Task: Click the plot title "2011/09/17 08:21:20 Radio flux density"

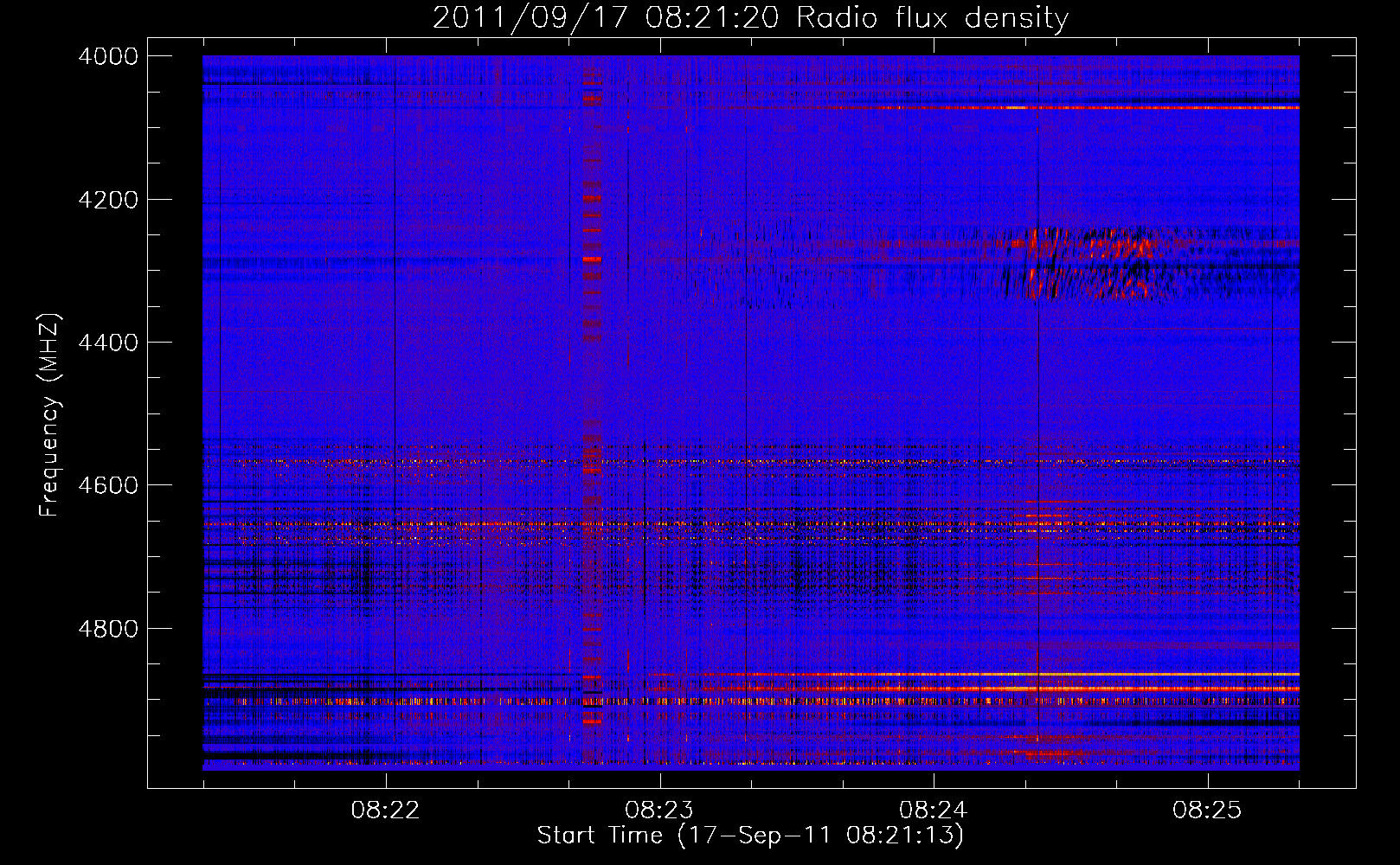Action: [750, 18]
